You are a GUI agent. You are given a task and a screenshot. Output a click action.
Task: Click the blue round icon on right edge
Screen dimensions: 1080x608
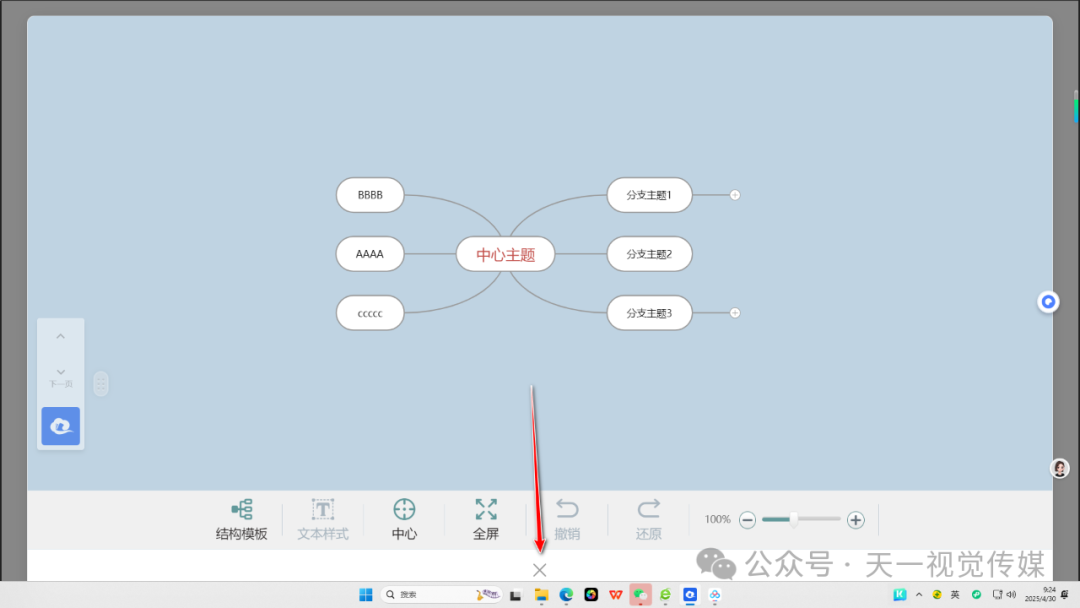1048,302
